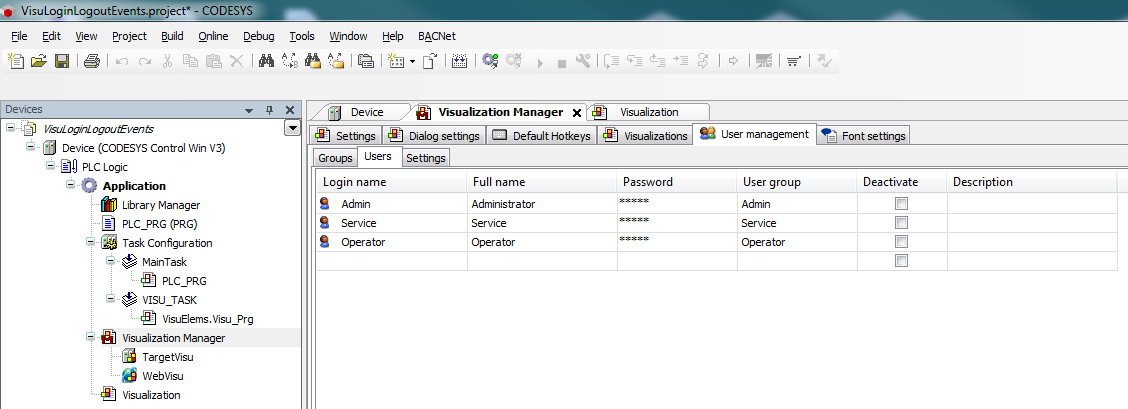Click the Find binoculars toolbar icon
The image size is (1128, 409).
(x=267, y=61)
